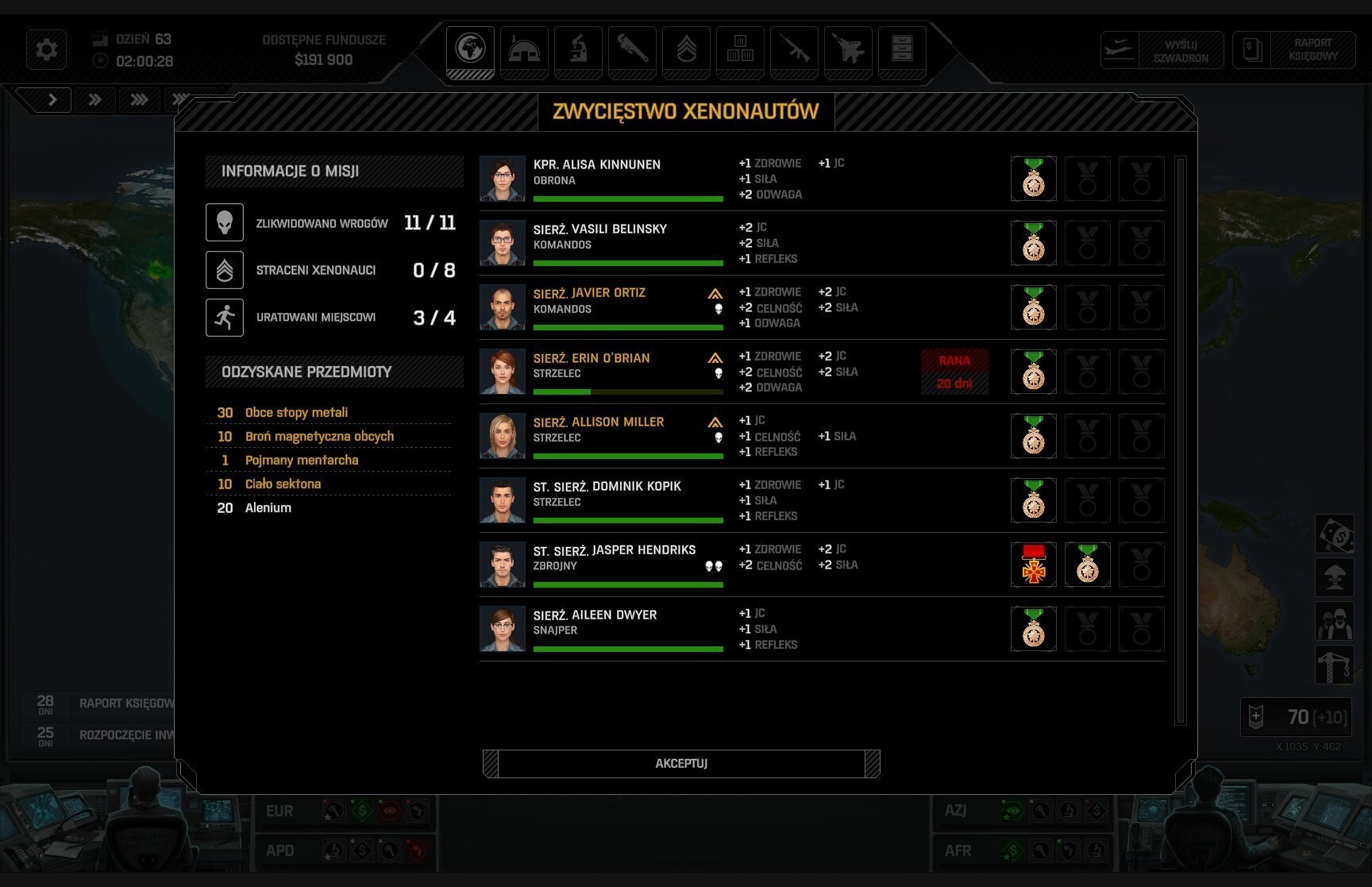Open the armory rifle screen
Viewport: 1372px width, 887px height.
[x=794, y=49]
